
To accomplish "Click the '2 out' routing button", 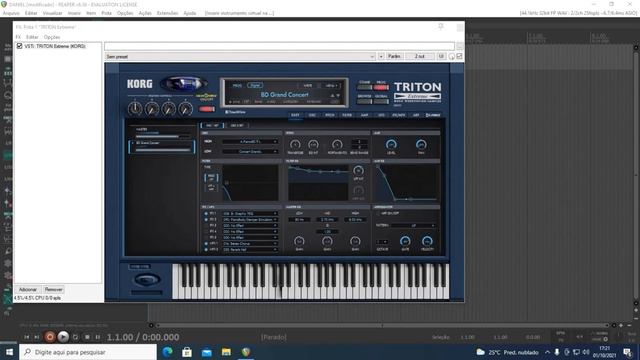I will [420, 56].
